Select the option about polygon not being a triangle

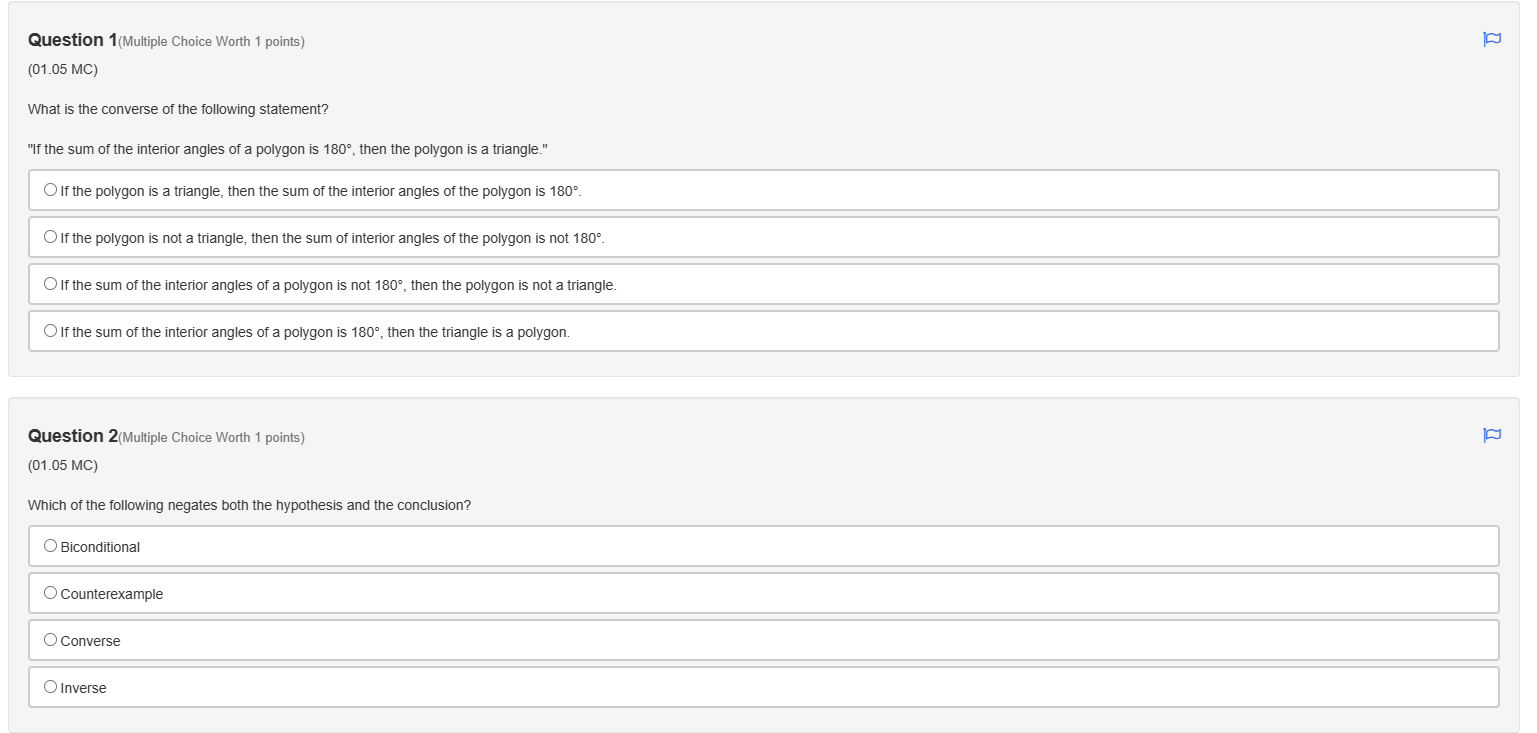pos(50,236)
